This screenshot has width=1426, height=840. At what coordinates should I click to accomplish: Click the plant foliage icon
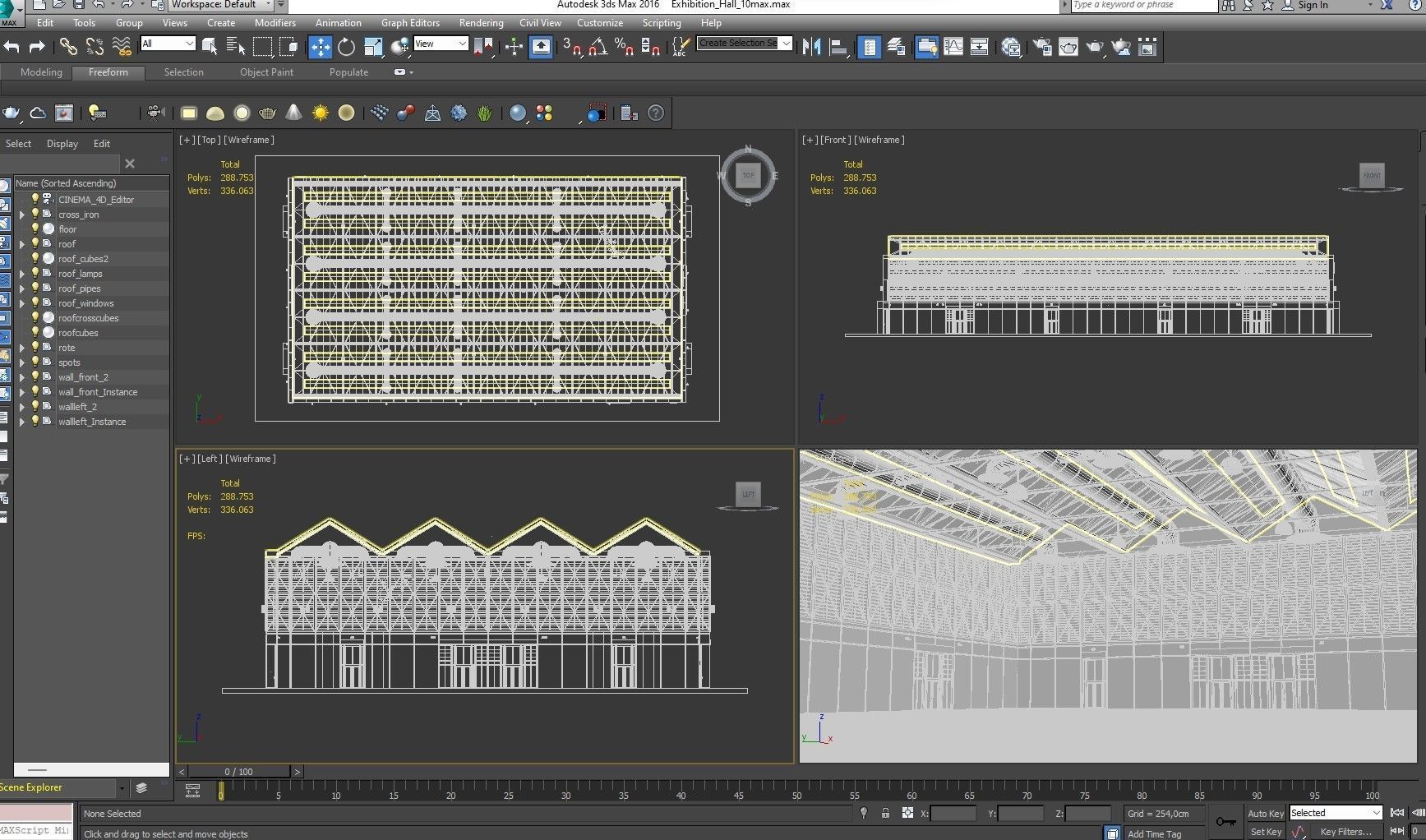point(485,113)
